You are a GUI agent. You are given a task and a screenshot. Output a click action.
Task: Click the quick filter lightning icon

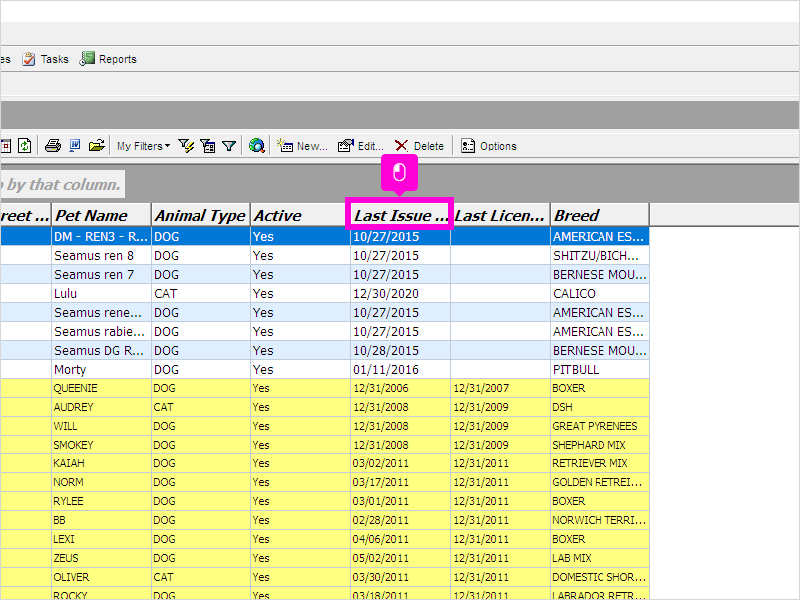186,146
